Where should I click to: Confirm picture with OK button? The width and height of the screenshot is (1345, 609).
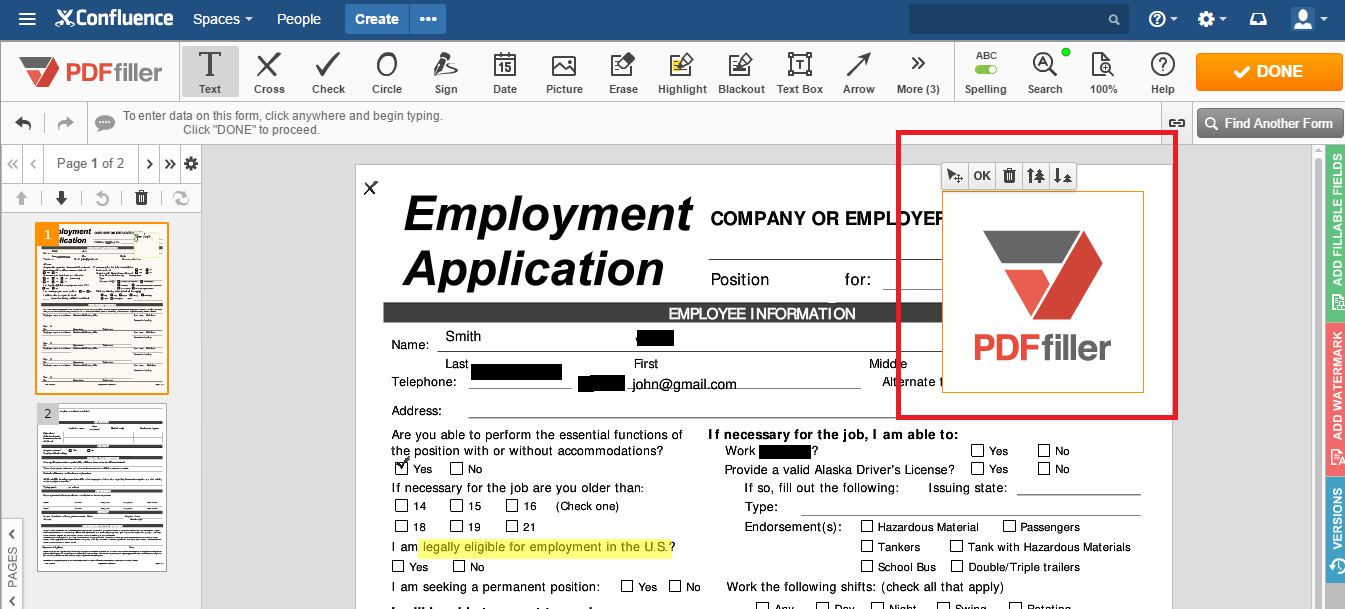[982, 176]
